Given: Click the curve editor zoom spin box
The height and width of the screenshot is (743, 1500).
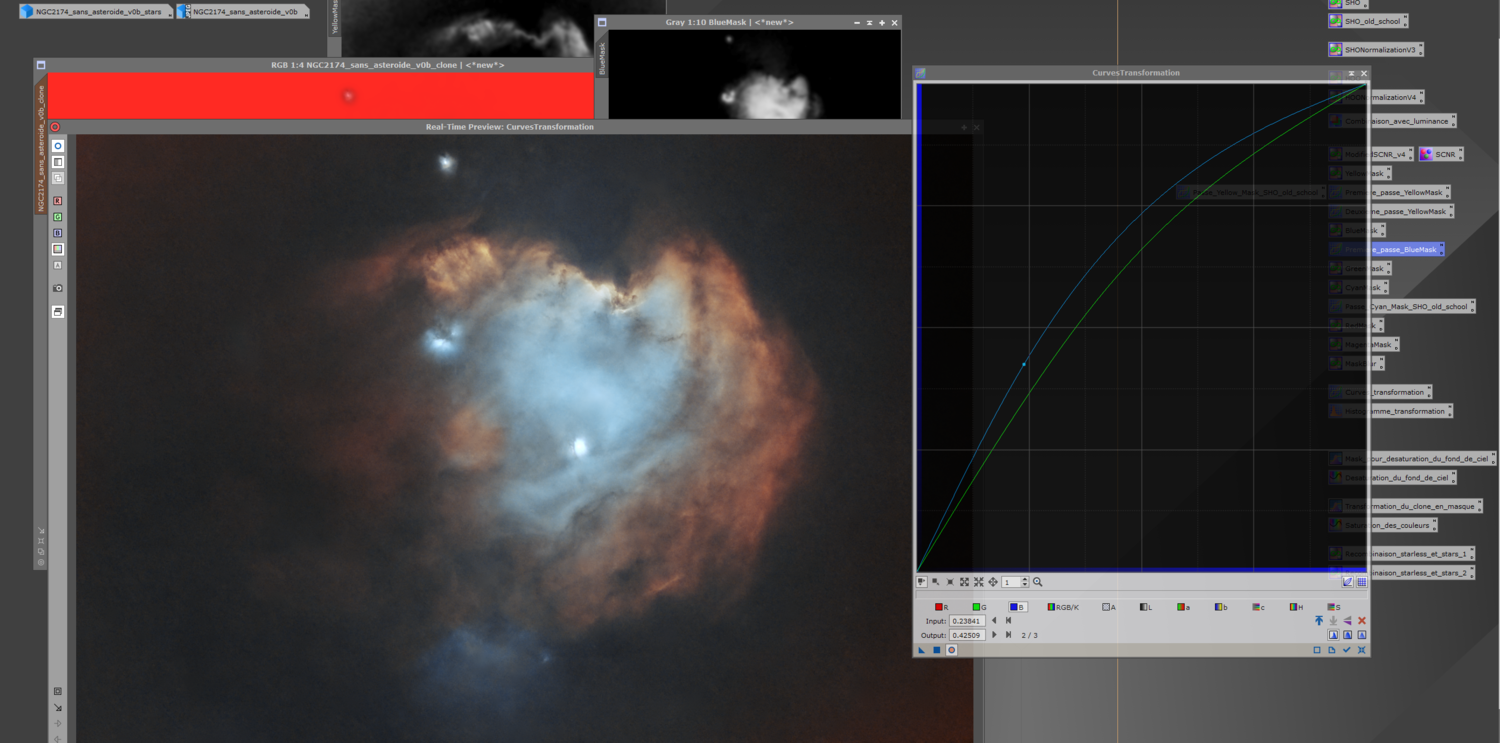Looking at the screenshot, I should [x=1015, y=582].
